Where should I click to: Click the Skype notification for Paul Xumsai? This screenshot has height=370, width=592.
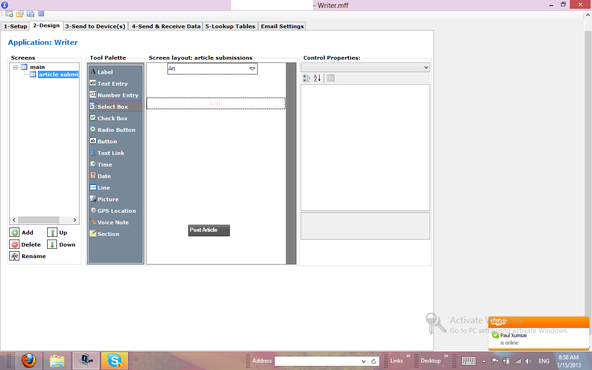point(538,333)
